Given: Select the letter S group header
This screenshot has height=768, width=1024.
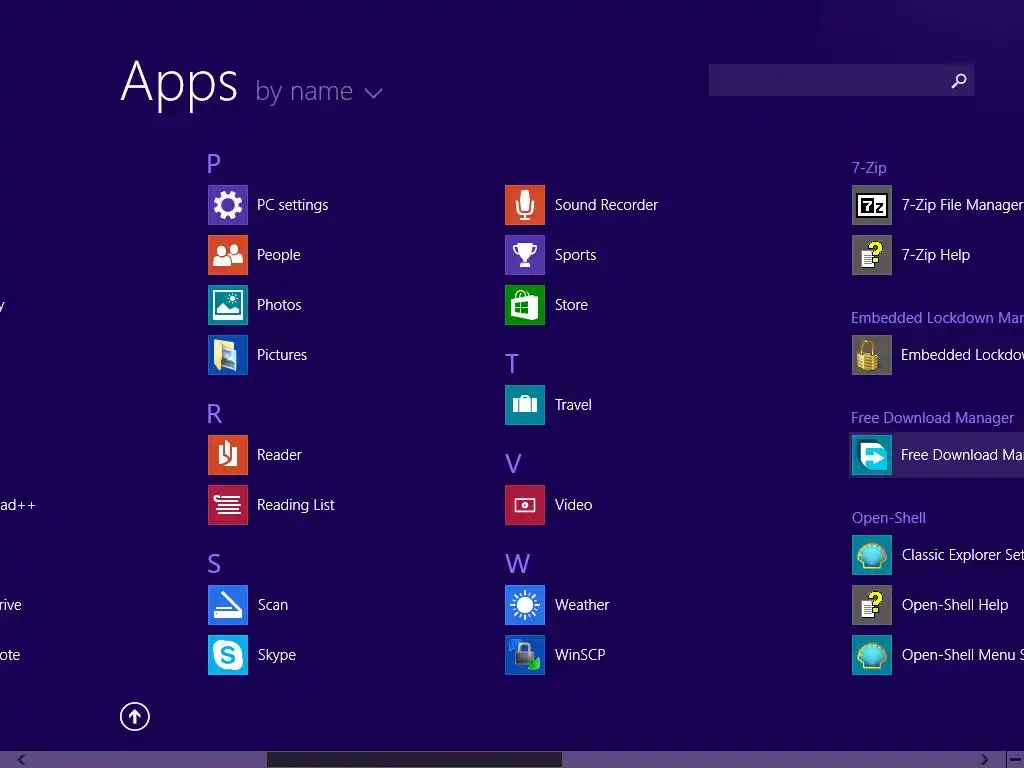Looking at the screenshot, I should pyautogui.click(x=214, y=564).
